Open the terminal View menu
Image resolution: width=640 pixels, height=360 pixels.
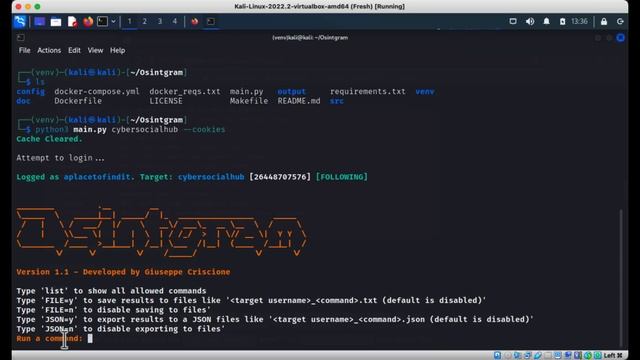pyautogui.click(x=95, y=50)
